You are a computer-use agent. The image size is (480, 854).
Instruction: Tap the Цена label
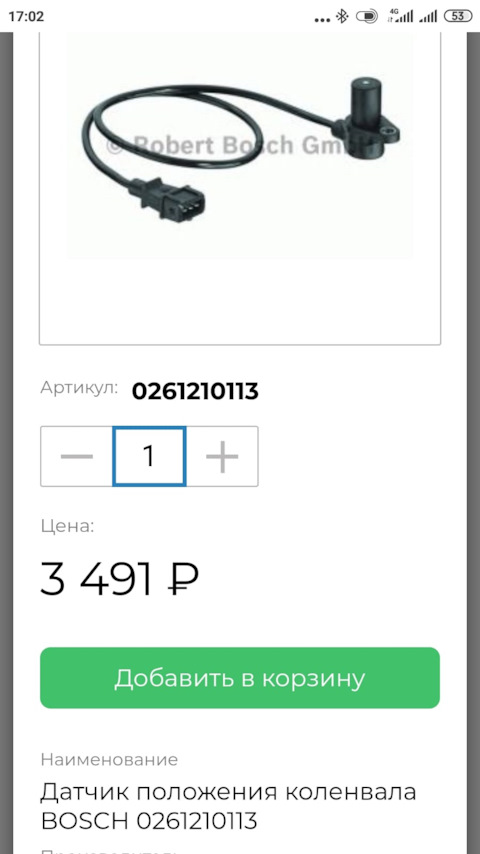point(68,526)
